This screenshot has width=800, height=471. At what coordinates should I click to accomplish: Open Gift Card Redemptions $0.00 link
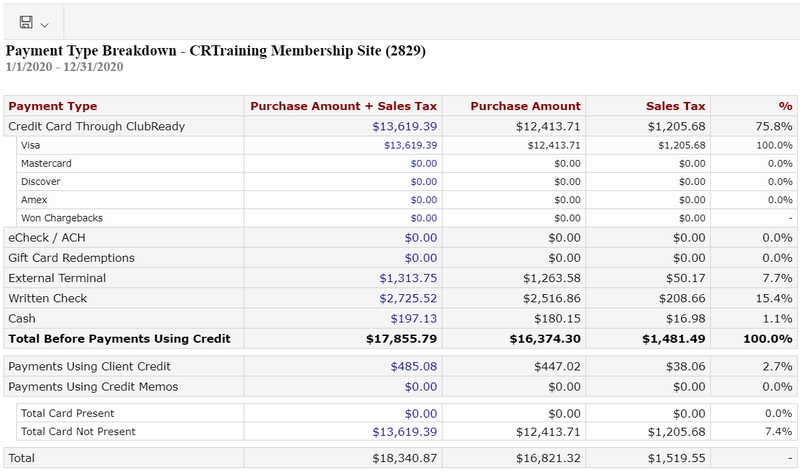click(x=421, y=258)
